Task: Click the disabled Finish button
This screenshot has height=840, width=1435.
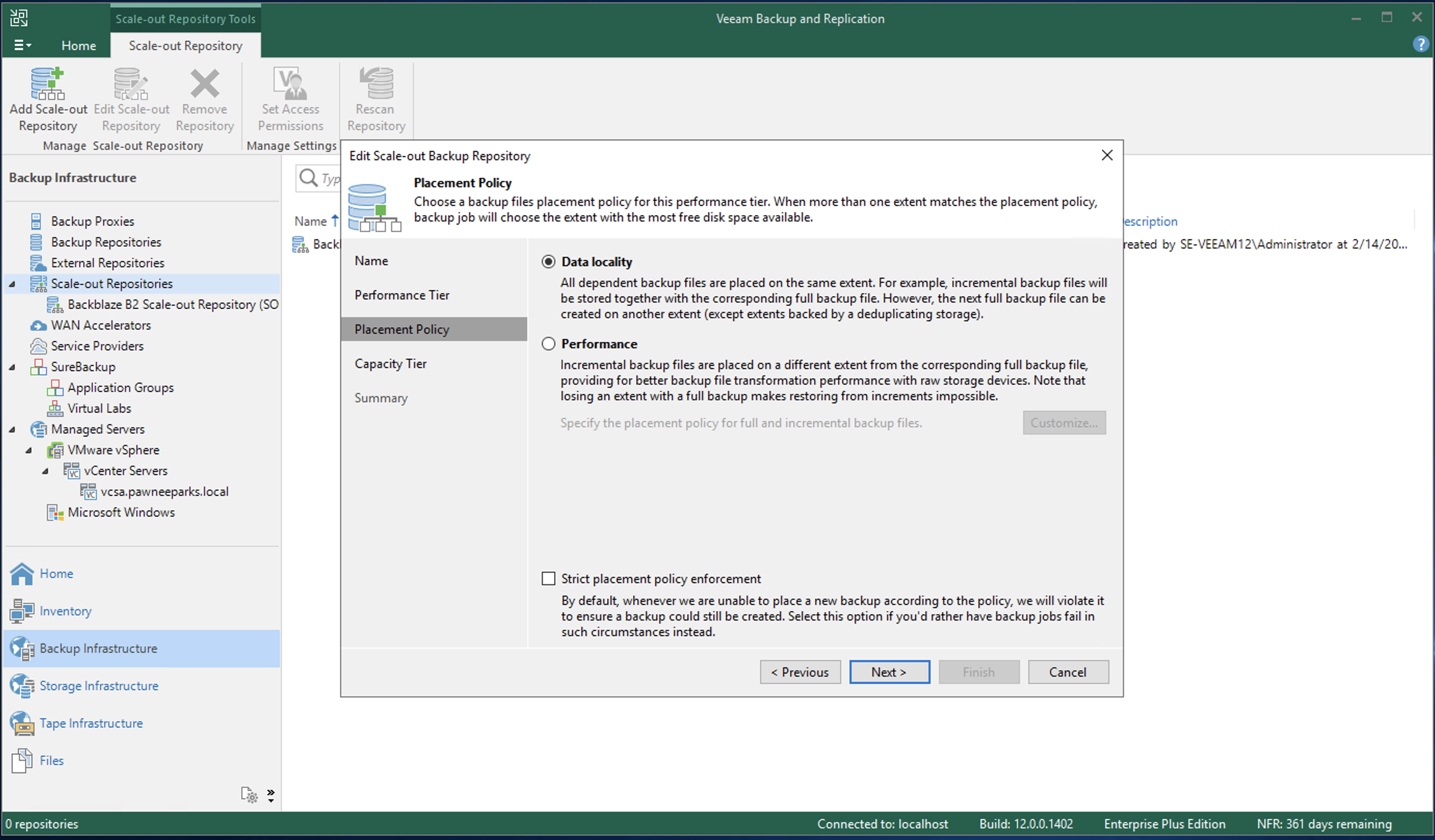Action: [979, 672]
